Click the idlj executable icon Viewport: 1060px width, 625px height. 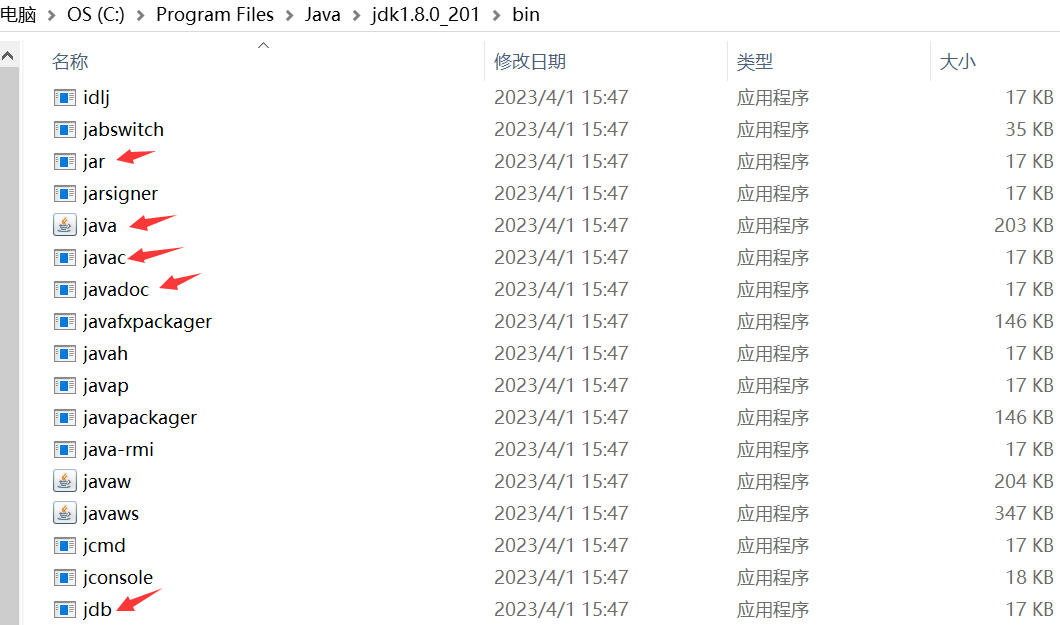point(64,97)
